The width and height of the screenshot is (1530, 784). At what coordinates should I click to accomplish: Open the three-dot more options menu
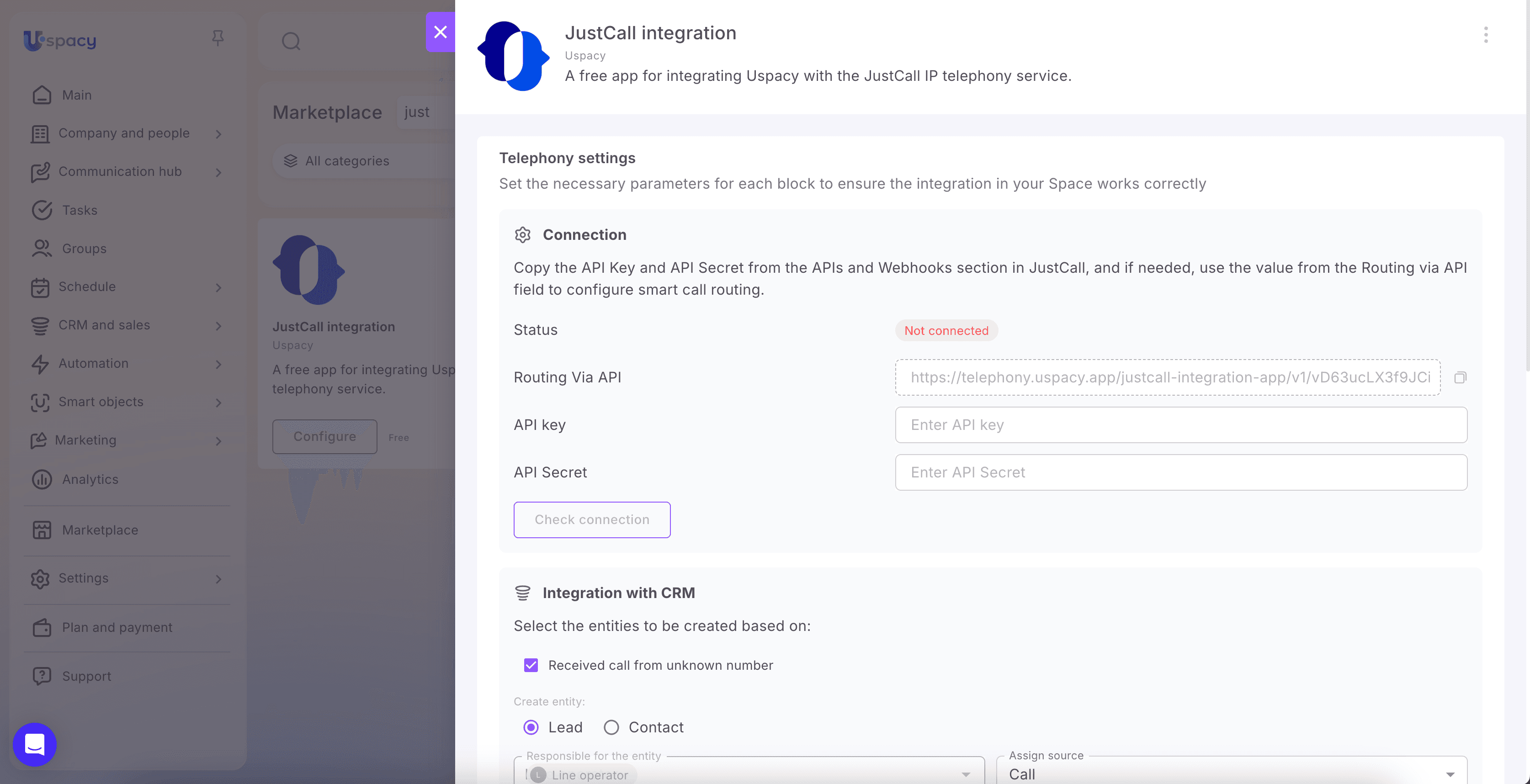[x=1486, y=35]
